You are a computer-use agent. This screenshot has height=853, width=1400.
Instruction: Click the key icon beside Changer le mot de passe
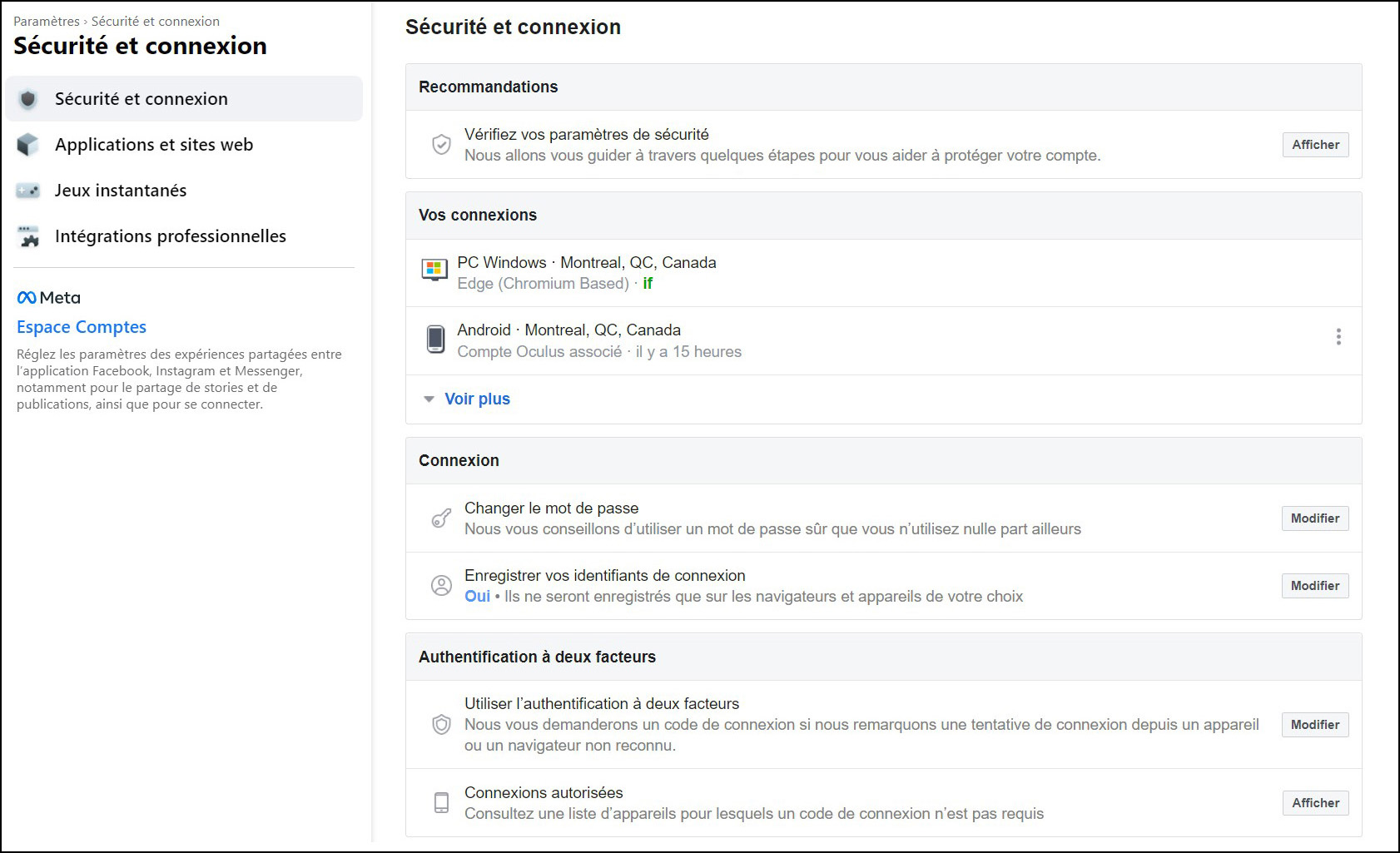(x=441, y=518)
